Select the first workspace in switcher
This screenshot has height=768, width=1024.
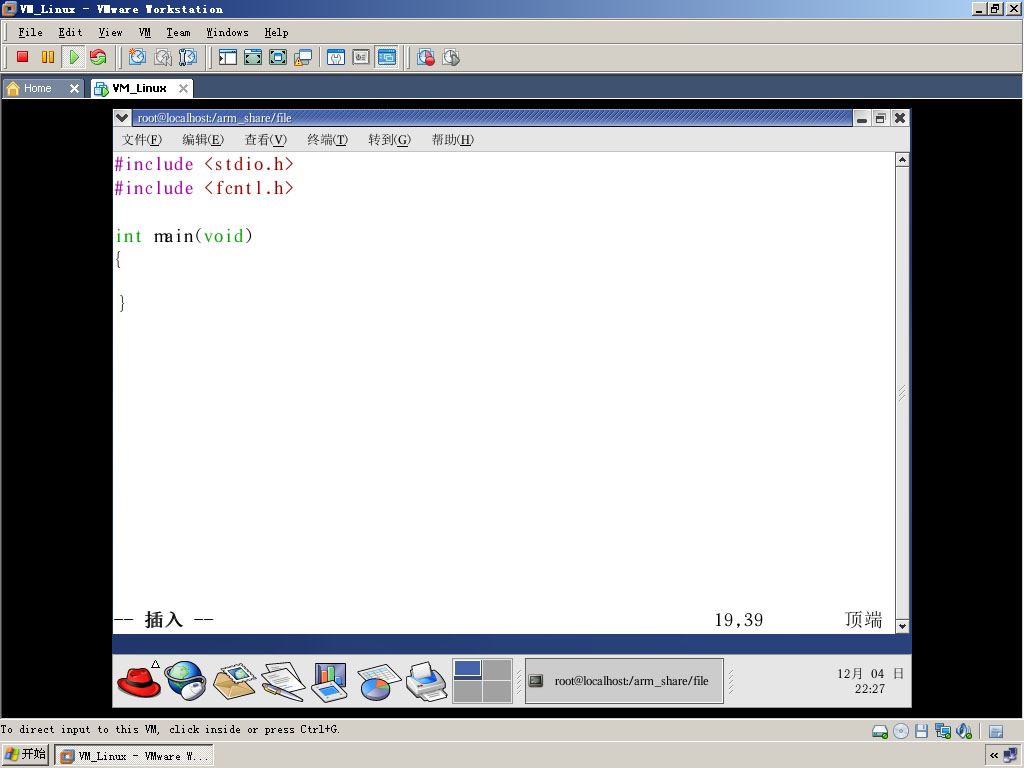tap(467, 670)
